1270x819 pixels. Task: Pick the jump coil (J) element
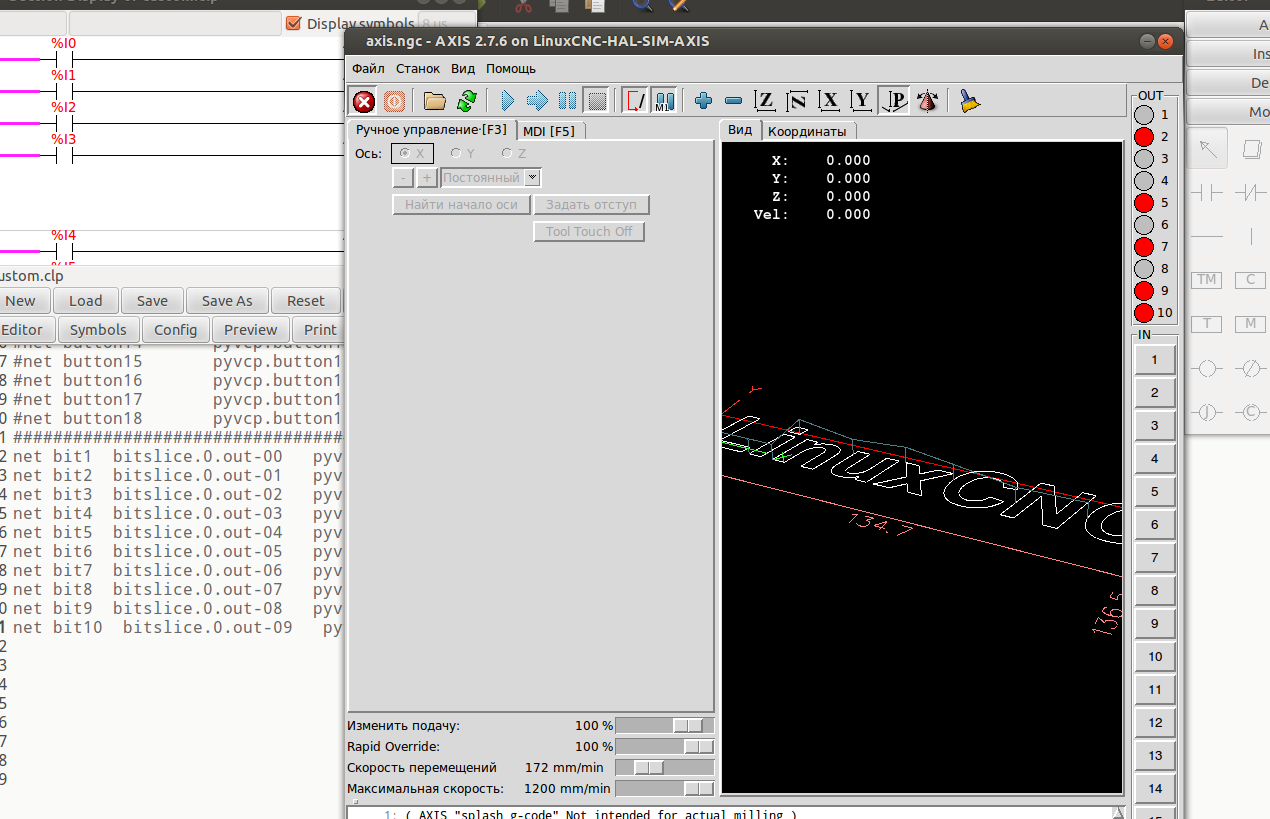(1207, 412)
